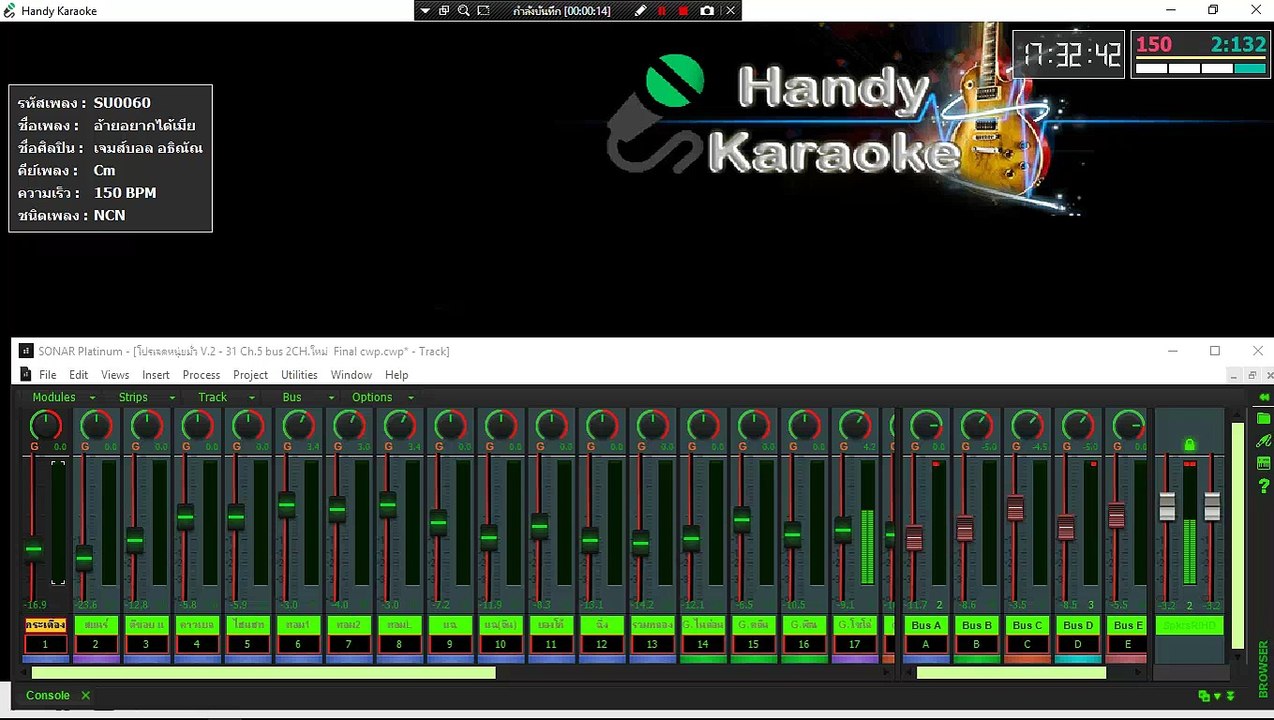Select the Bus A name label

[926, 625]
